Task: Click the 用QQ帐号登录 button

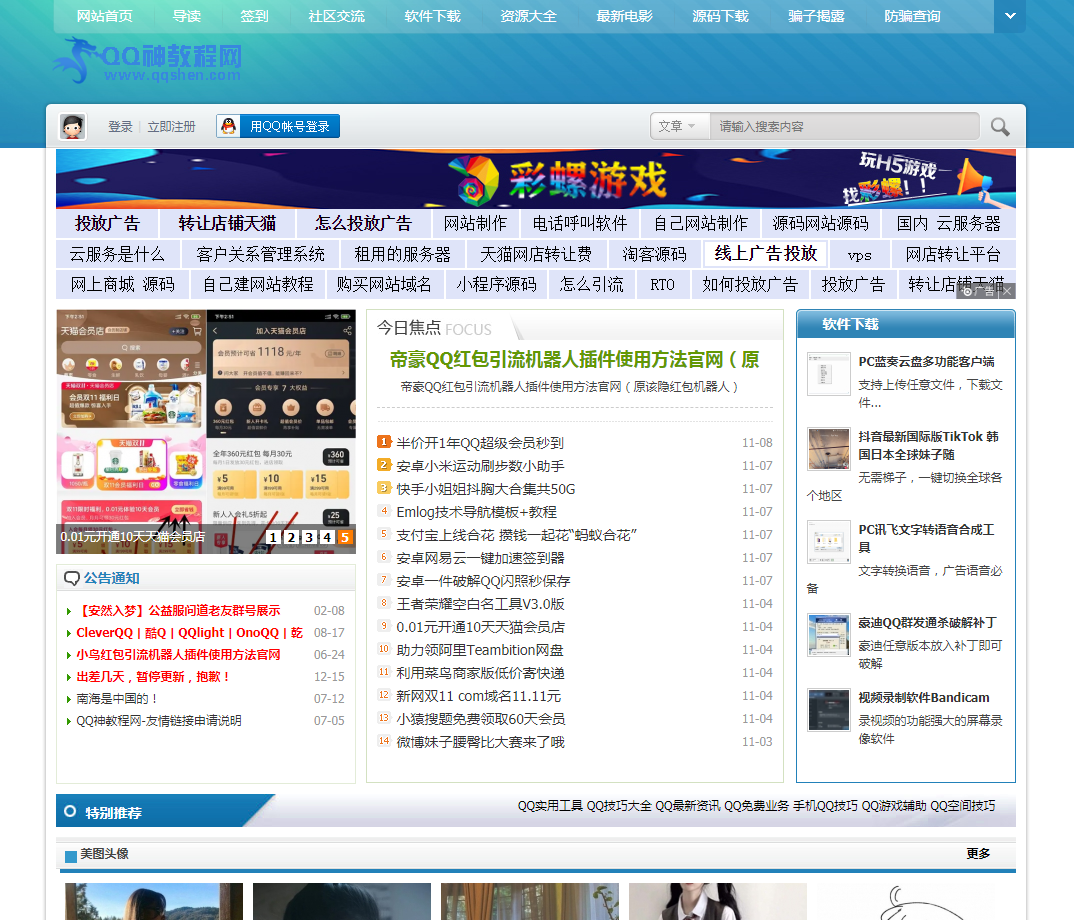Action: click(x=278, y=126)
